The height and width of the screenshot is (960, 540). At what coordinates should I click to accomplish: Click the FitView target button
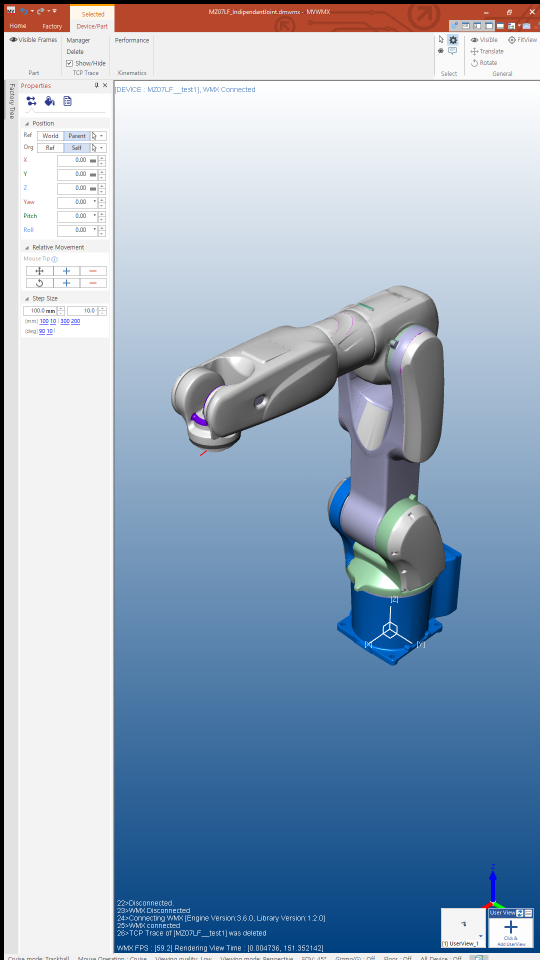click(522, 40)
